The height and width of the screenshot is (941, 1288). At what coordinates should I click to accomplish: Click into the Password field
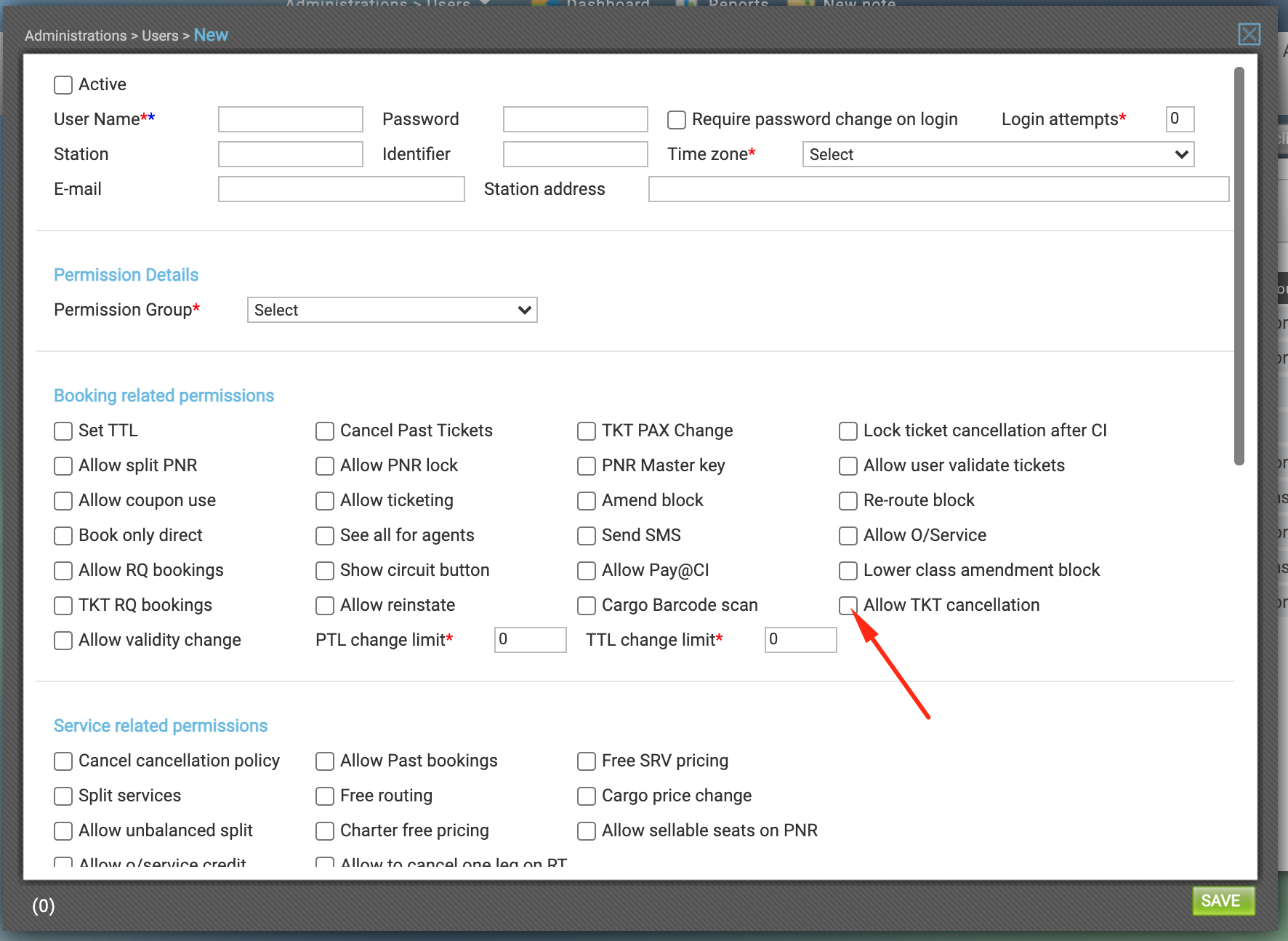[575, 119]
